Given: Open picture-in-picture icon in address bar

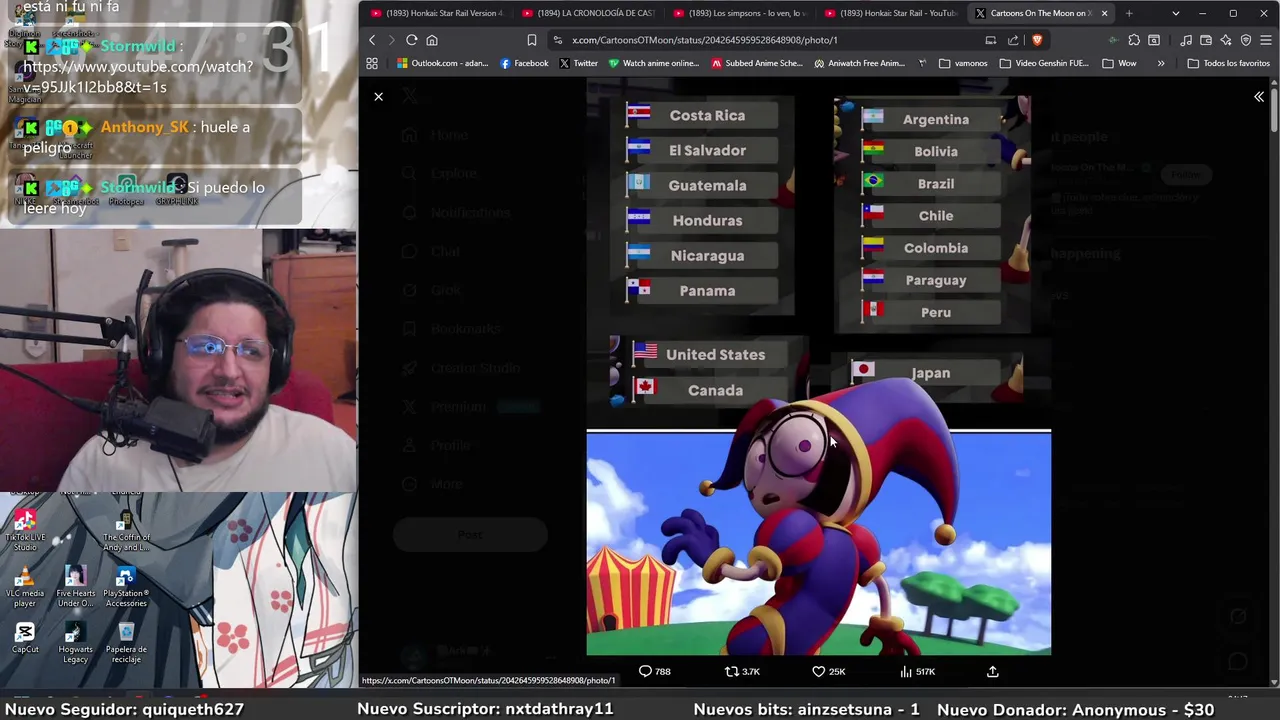Looking at the screenshot, I should 990,40.
